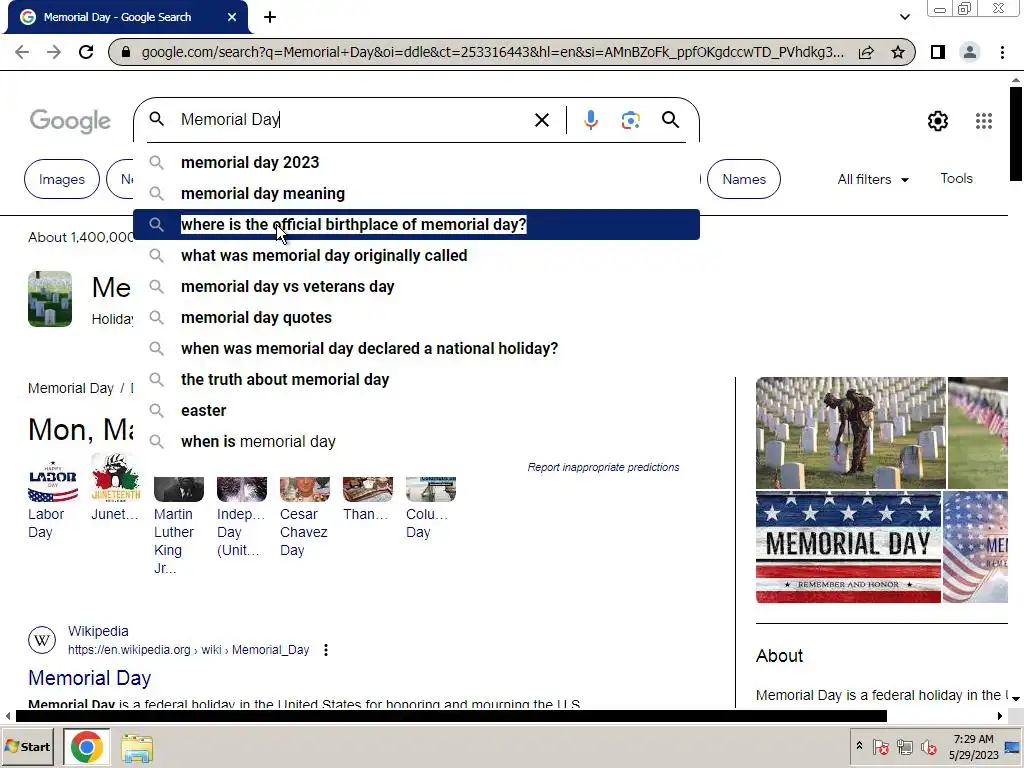Screen dimensions: 1024x768
Task: Open the Independence Day holiday card
Action: [242, 517]
